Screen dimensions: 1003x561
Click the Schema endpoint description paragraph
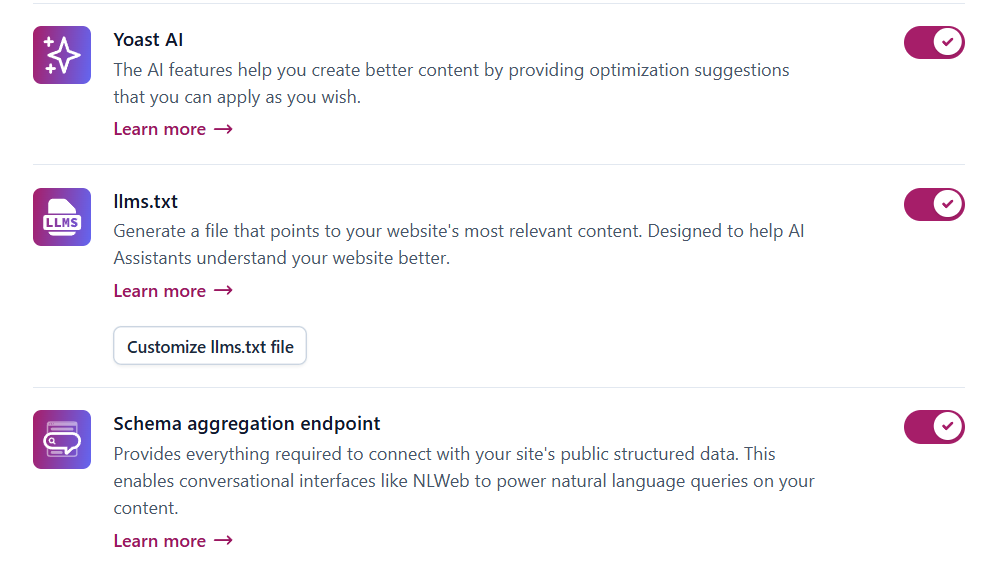point(464,481)
